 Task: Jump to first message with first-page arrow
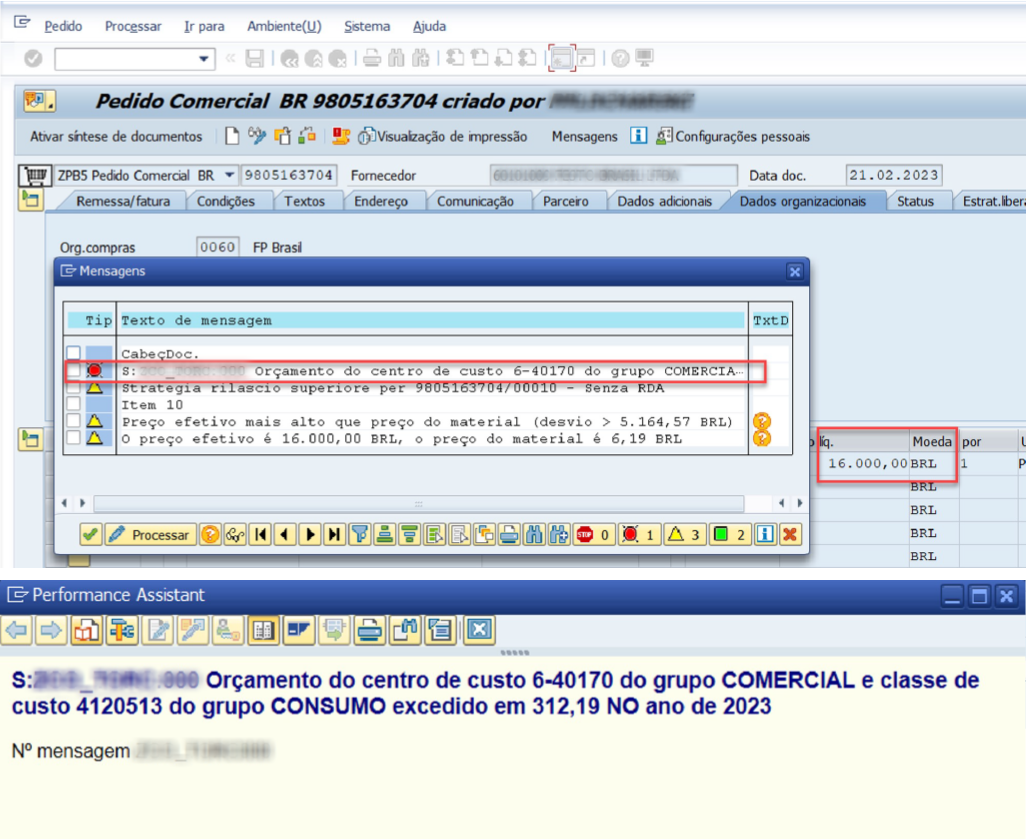[x=261, y=535]
